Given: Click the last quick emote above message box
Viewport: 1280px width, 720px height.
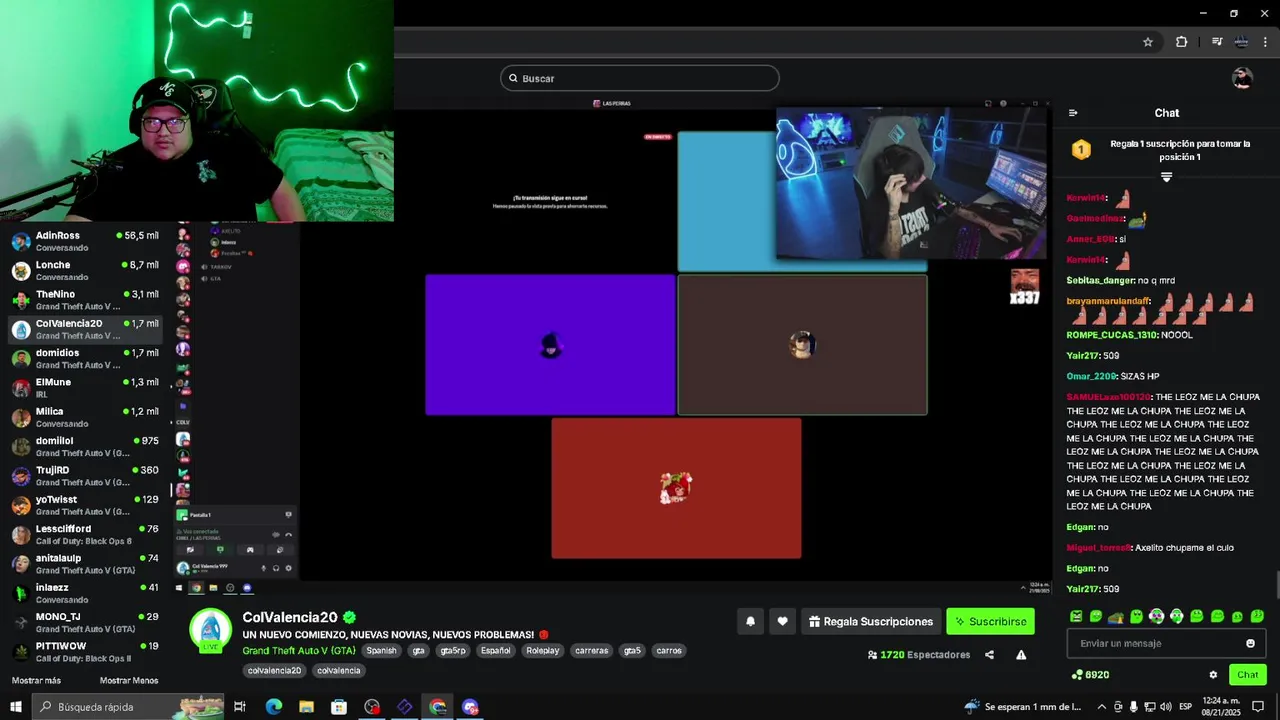Looking at the screenshot, I should point(1258,616).
